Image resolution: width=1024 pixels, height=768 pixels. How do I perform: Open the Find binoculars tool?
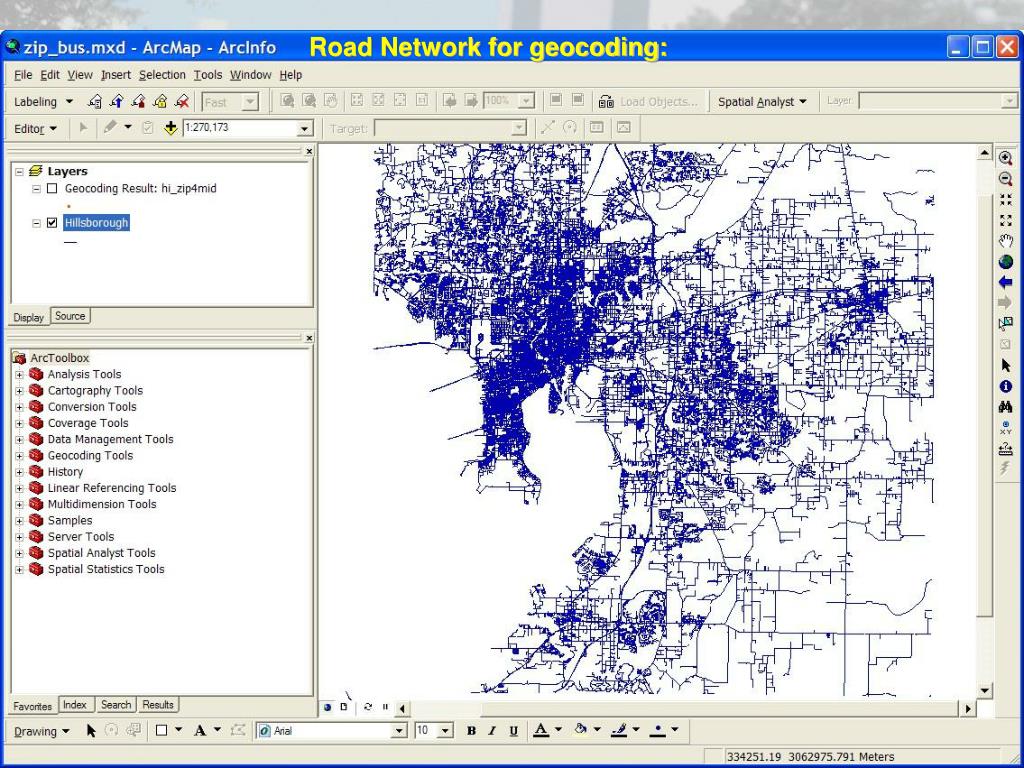pos(1006,407)
